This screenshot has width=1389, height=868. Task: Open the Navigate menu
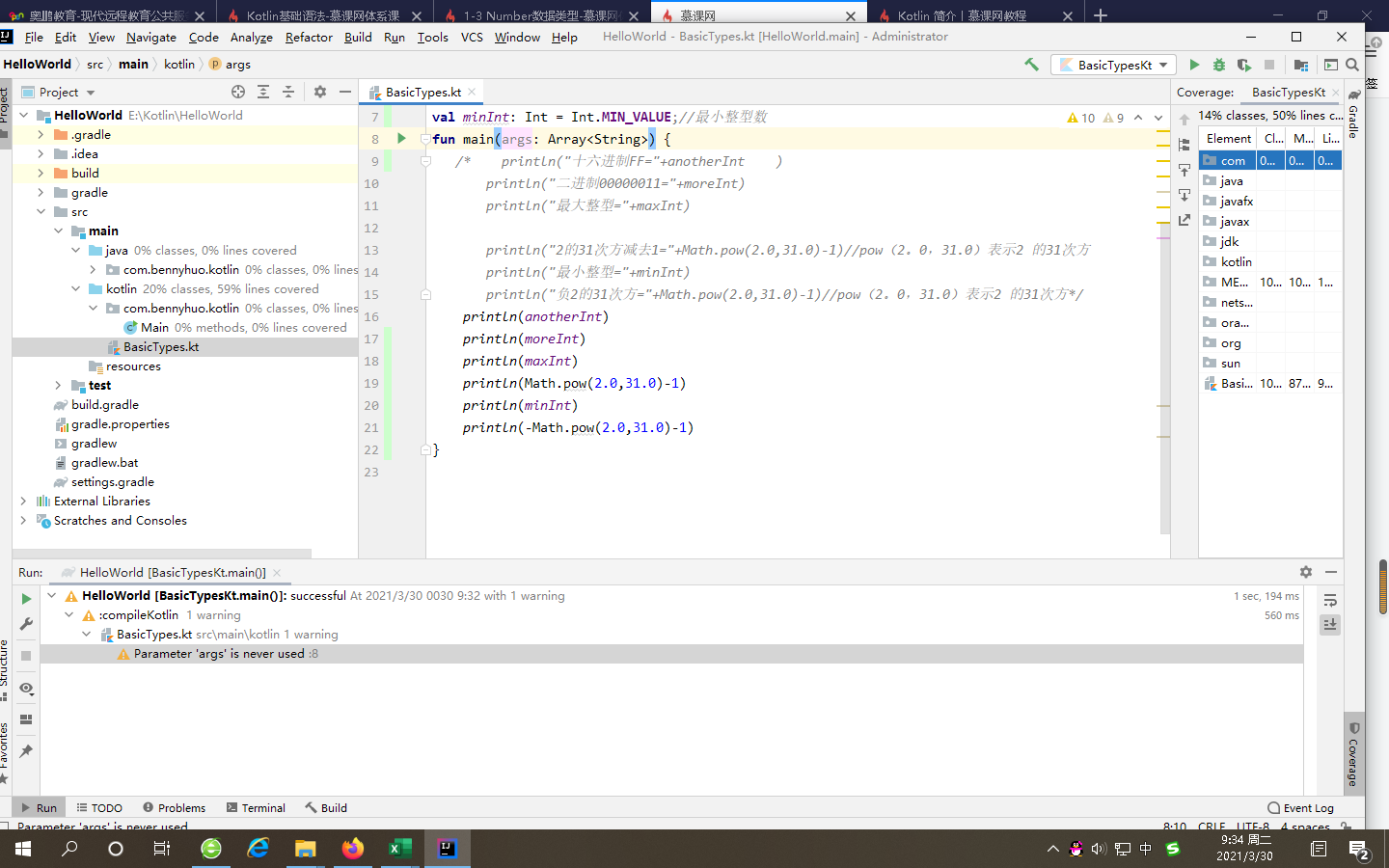[x=151, y=37]
